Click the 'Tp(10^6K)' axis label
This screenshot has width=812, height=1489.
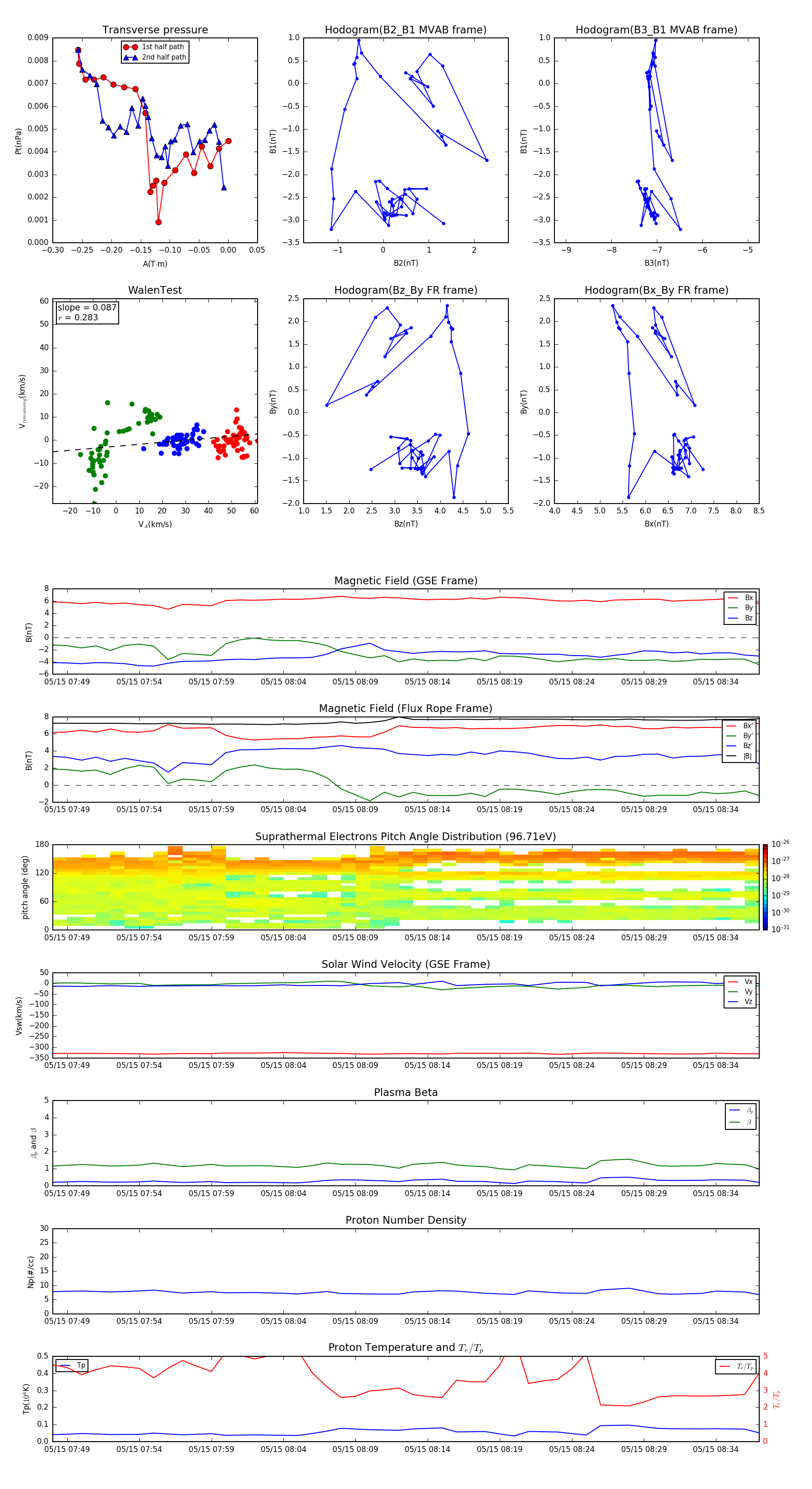click(26, 1399)
